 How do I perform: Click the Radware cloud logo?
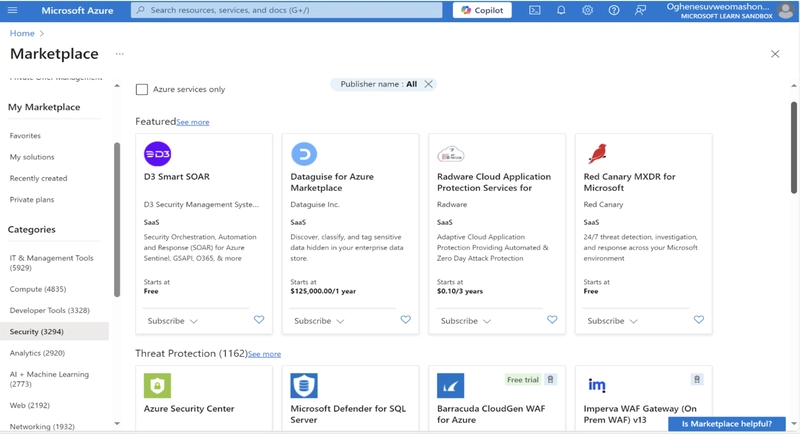[451, 154]
